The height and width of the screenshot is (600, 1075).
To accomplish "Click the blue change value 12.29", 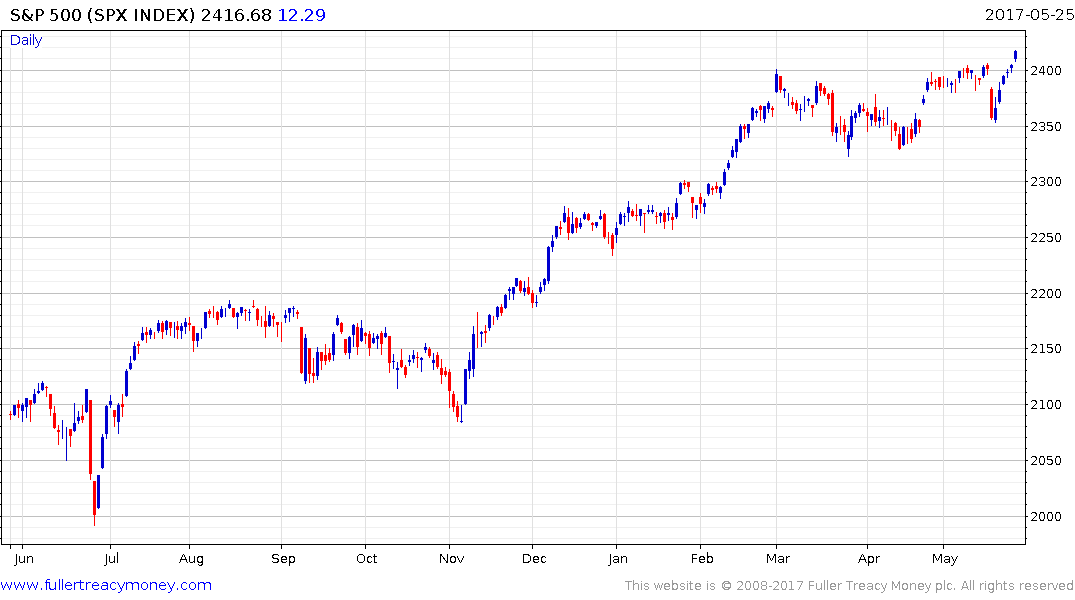I will tap(302, 15).
